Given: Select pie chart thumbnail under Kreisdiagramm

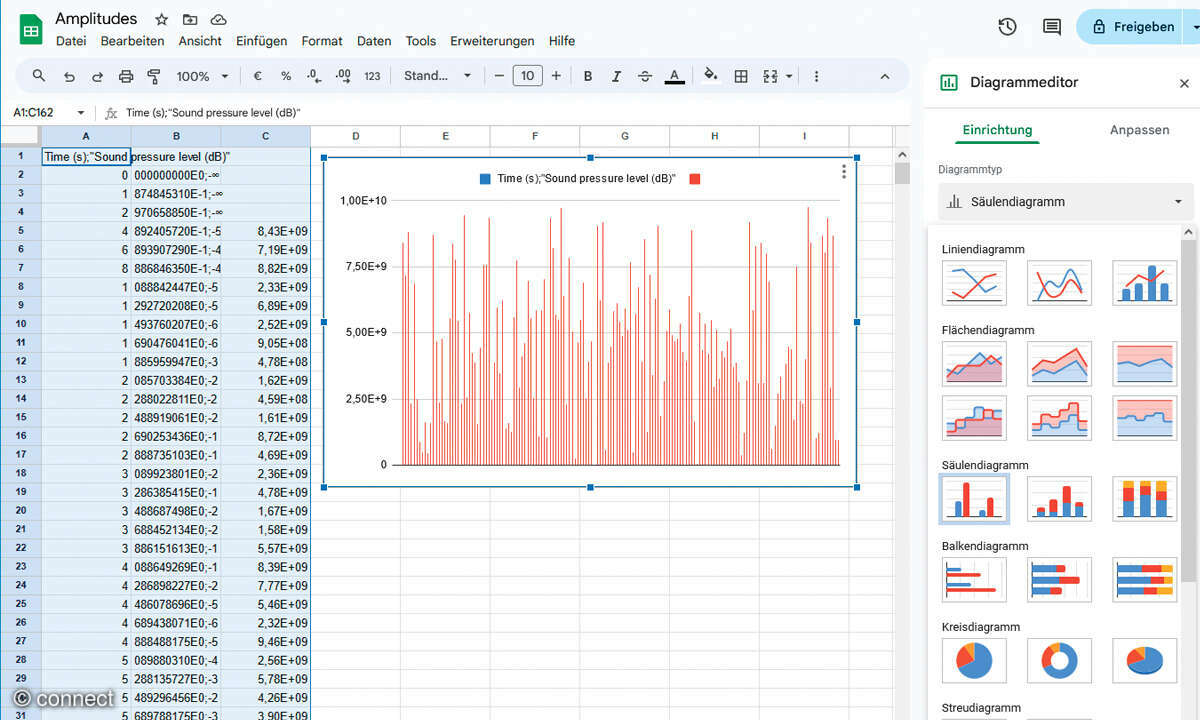Looking at the screenshot, I should click(x=975, y=661).
